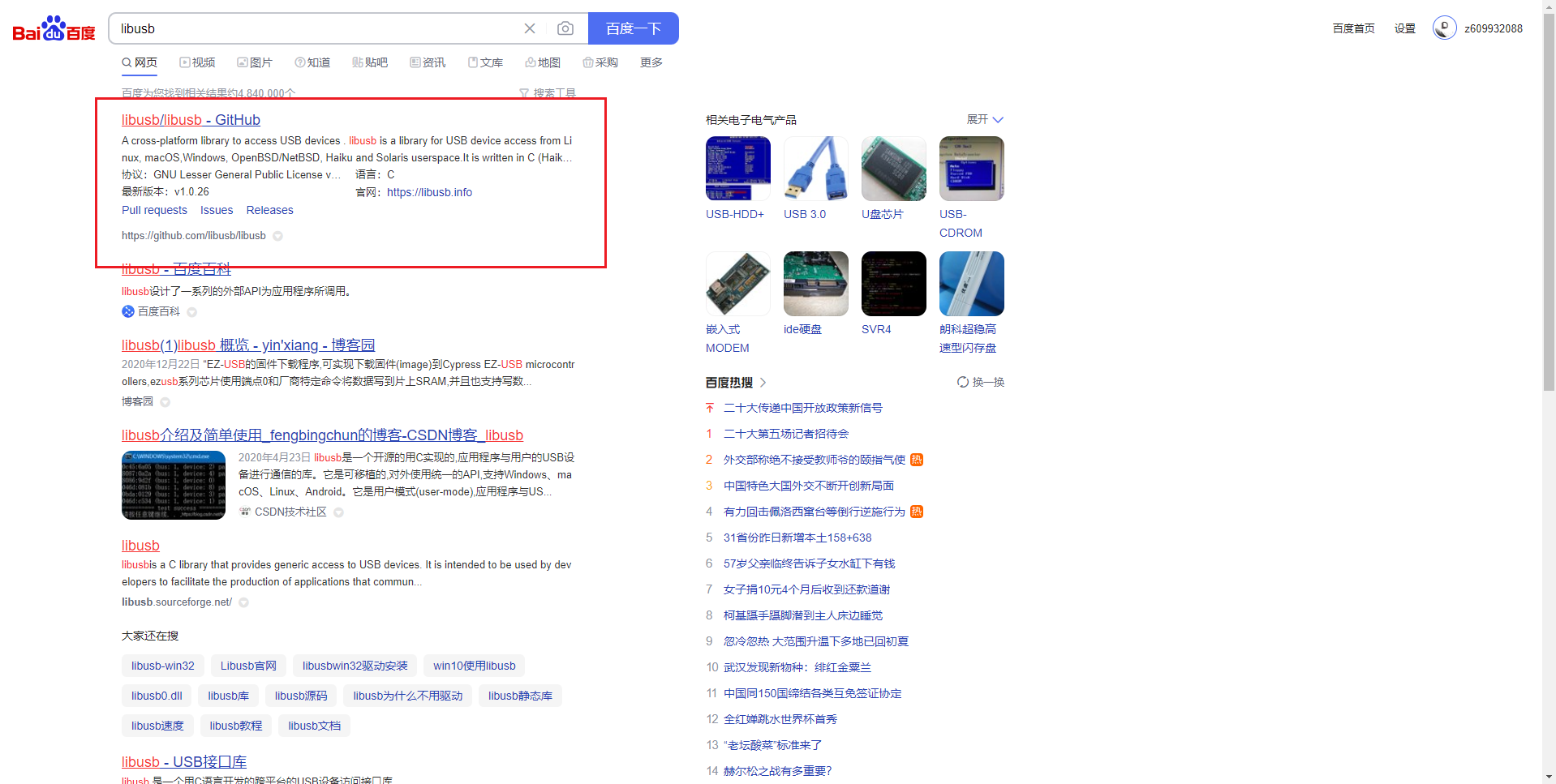Click icon beside github.com/libusb/libusb URL
Image resolution: width=1556 pixels, height=784 pixels.
point(277,236)
